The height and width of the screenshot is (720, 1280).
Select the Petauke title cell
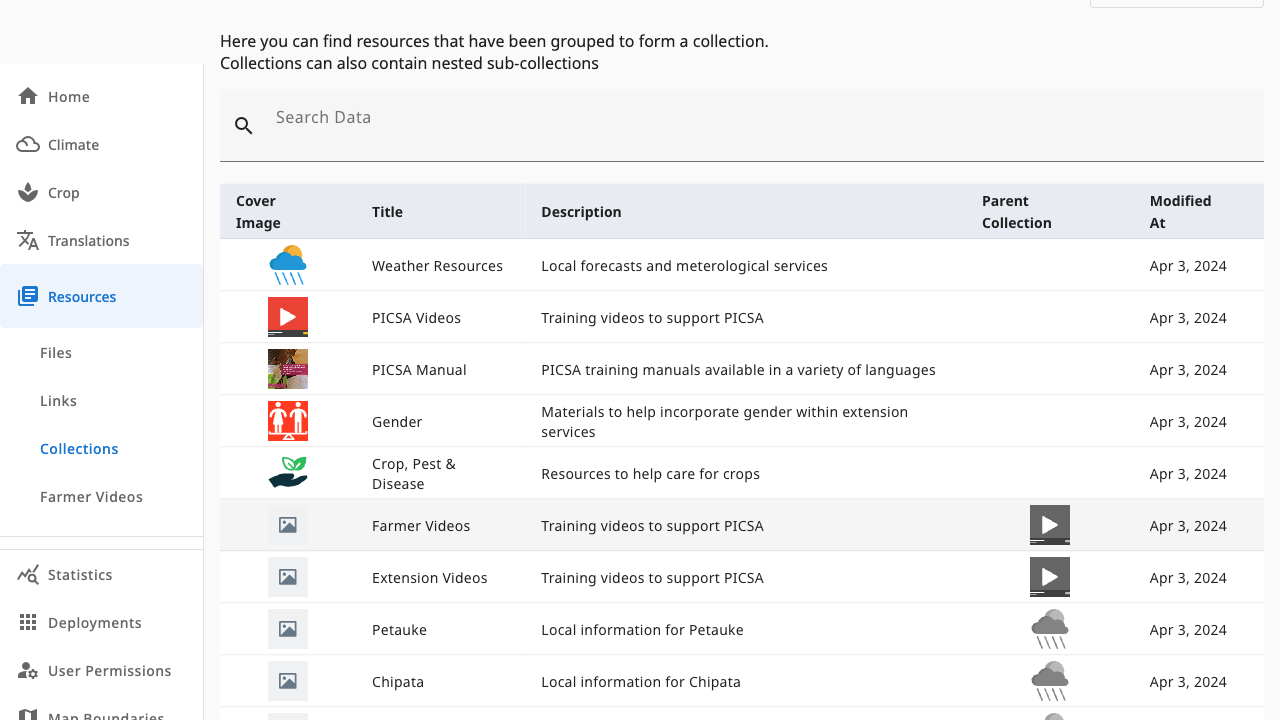click(399, 629)
